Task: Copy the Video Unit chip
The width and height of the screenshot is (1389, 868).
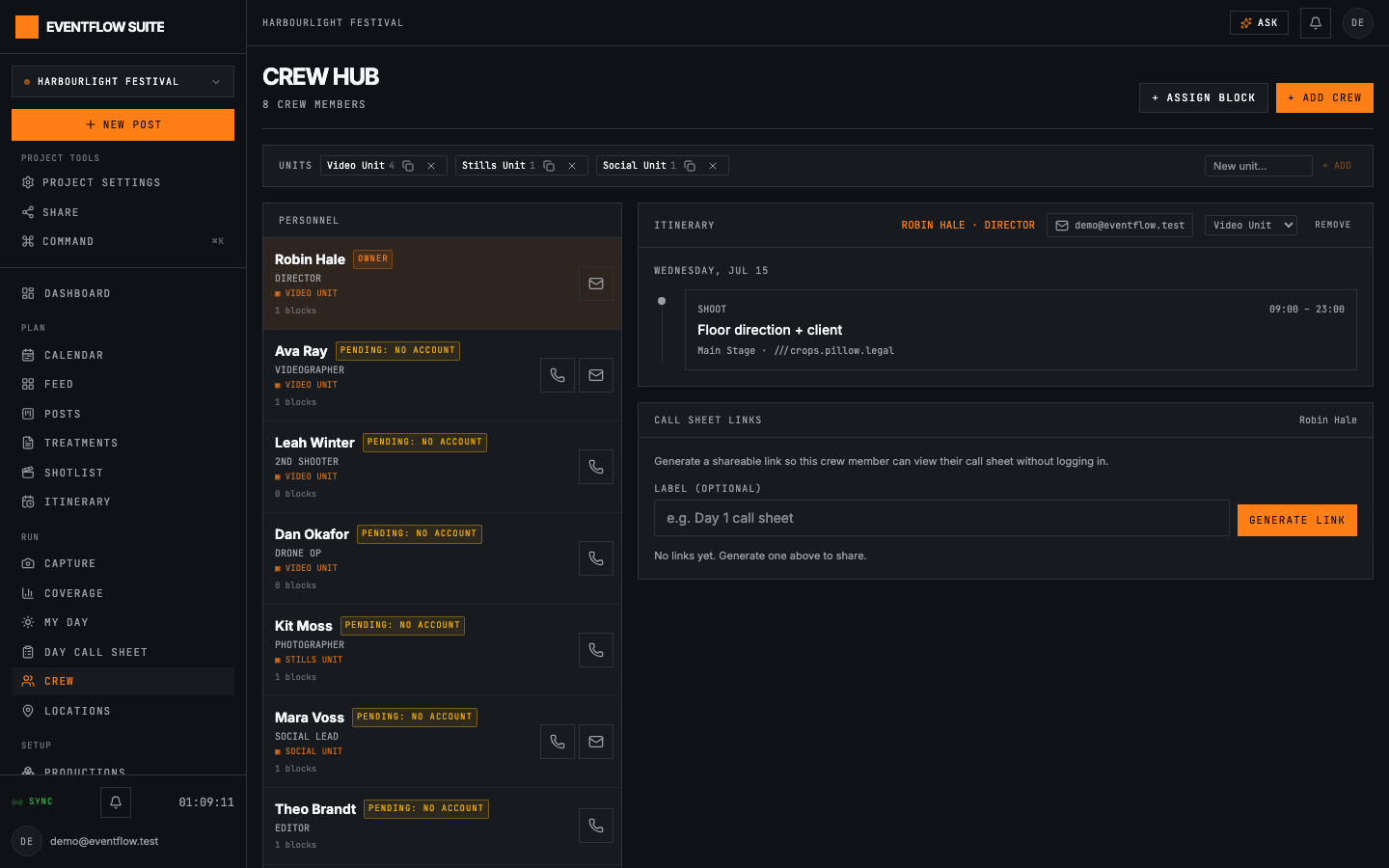Action: pyautogui.click(x=408, y=166)
